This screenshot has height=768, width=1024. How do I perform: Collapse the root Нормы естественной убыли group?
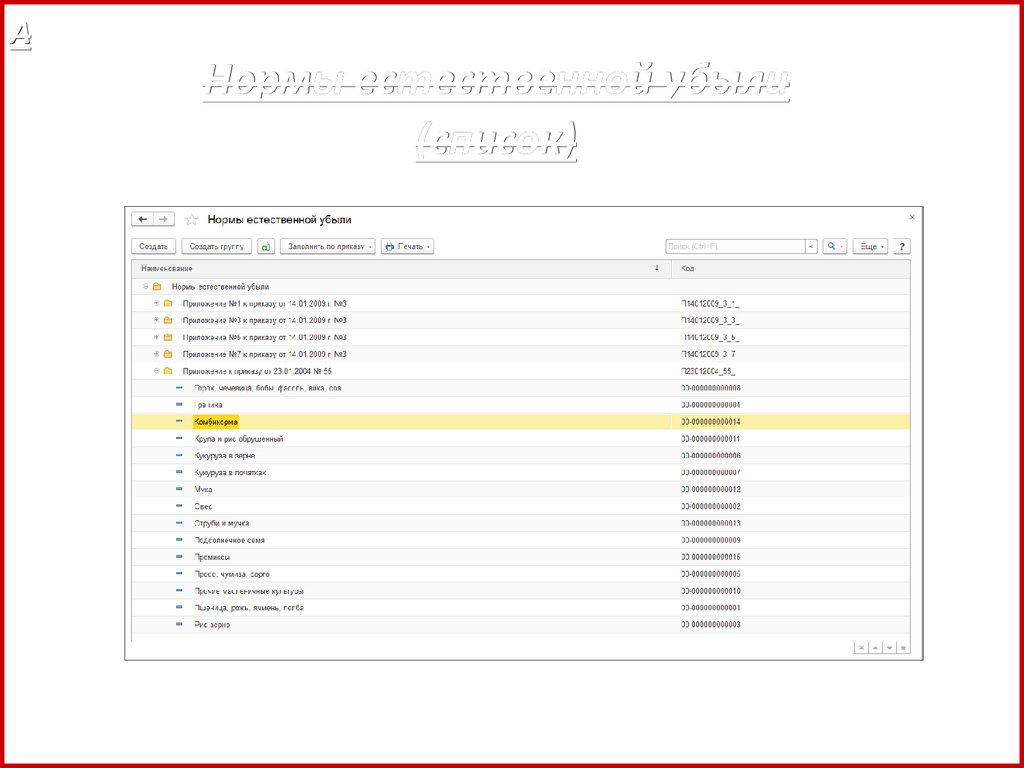pyautogui.click(x=145, y=286)
